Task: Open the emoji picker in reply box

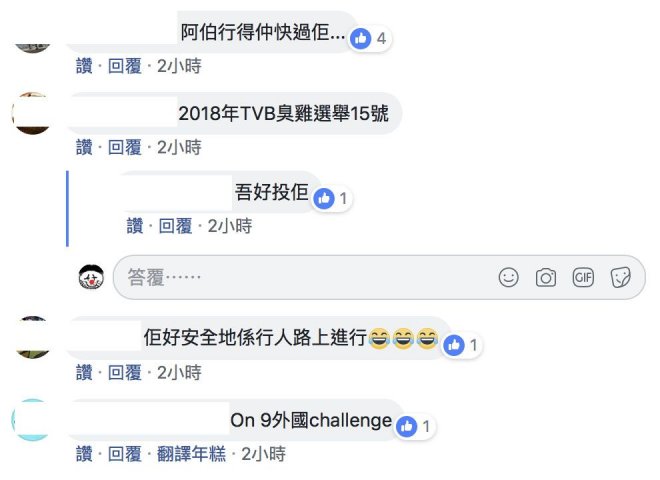Action: pyautogui.click(x=508, y=277)
